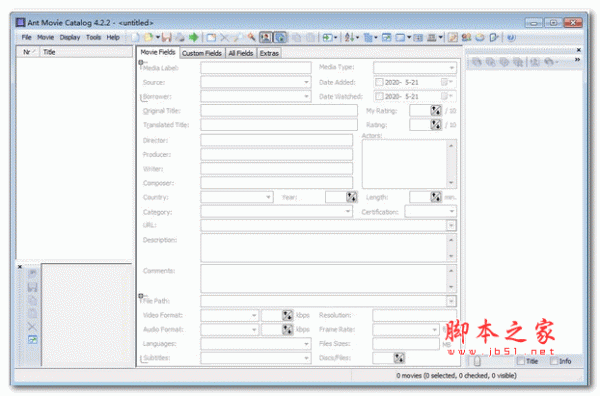Open the Source dropdown
The width and height of the screenshot is (600, 396).
pyautogui.click(x=306, y=82)
